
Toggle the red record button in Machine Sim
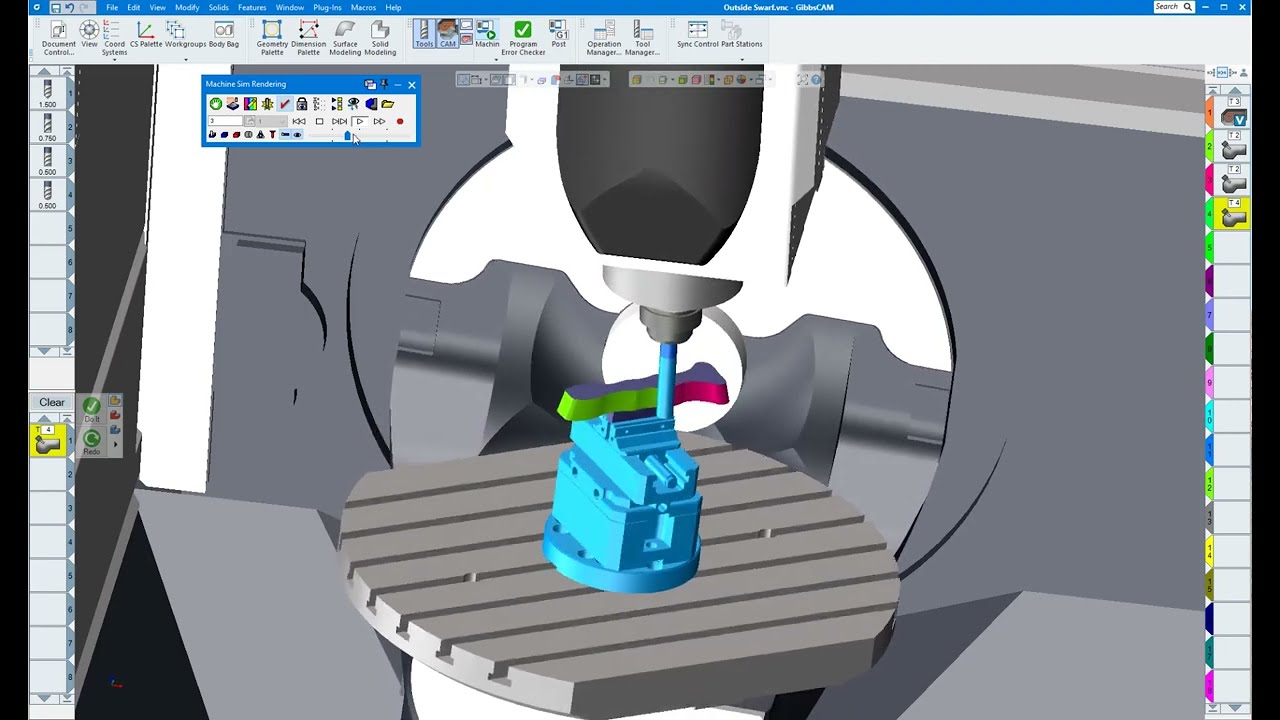[x=400, y=122]
